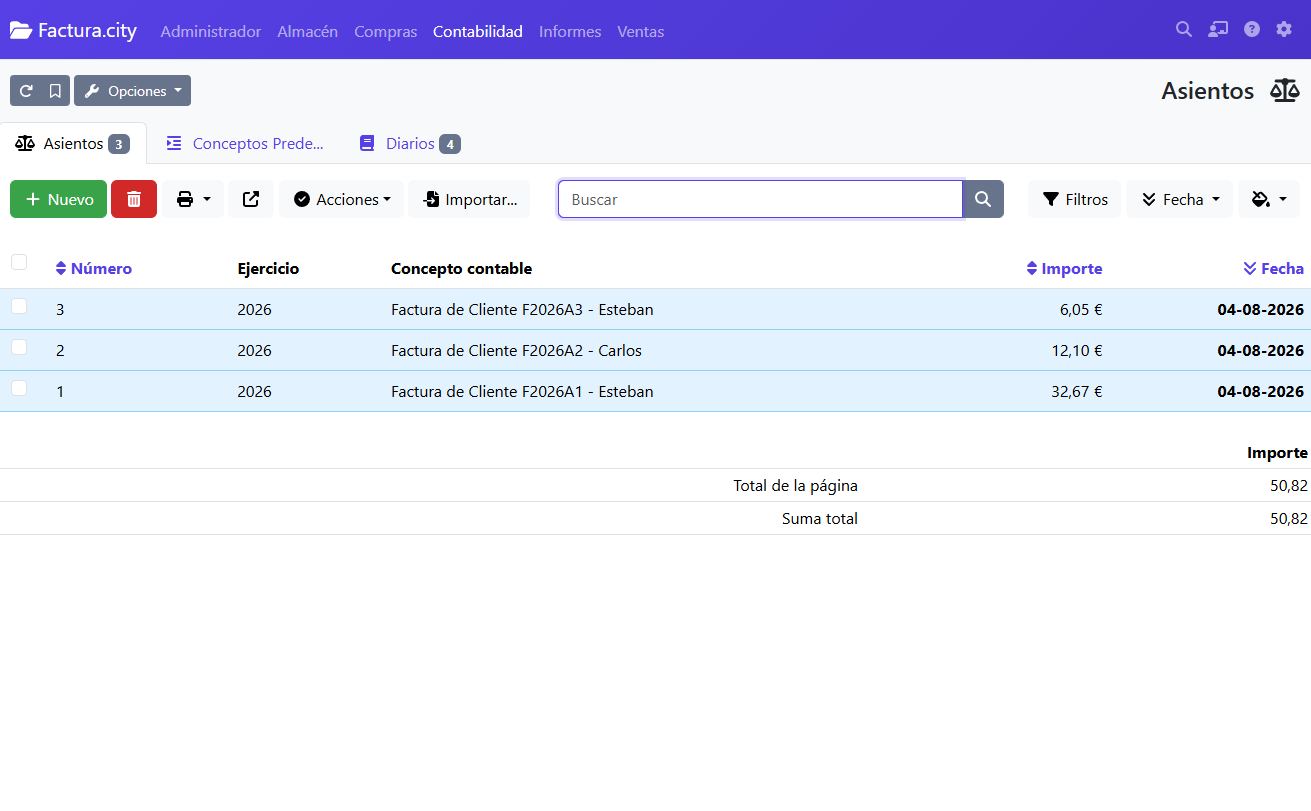Delete selected entries with red trash button

134,199
